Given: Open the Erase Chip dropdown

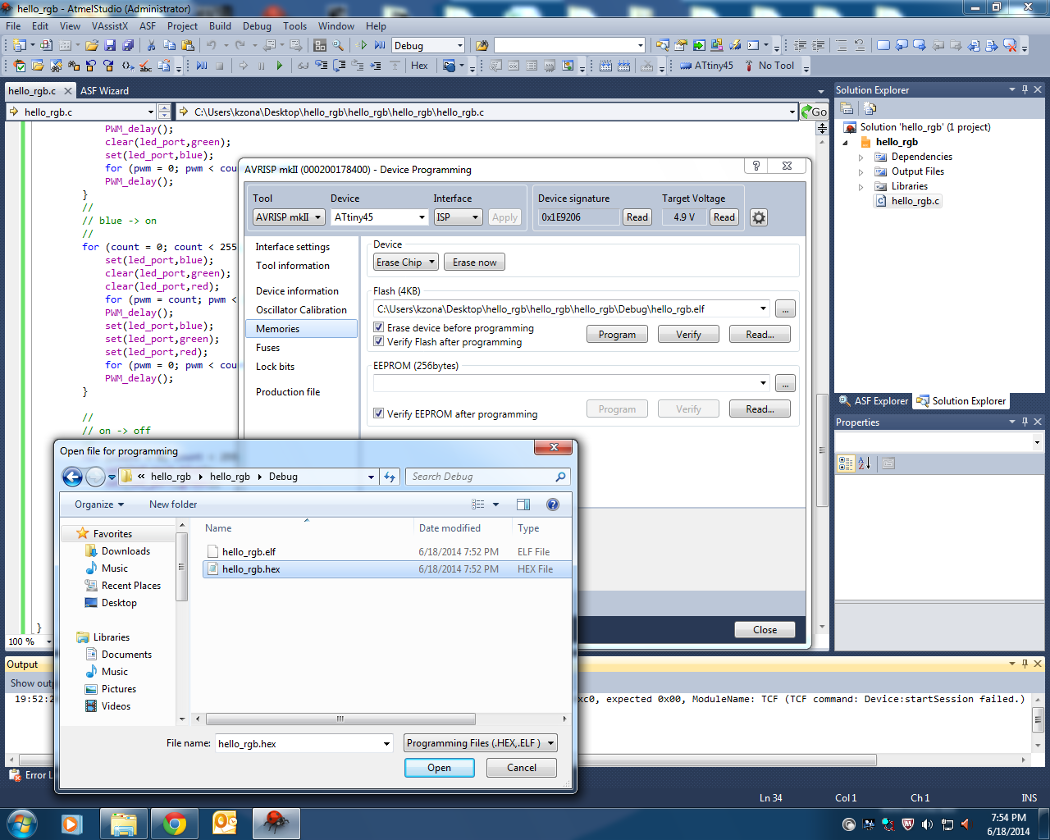Looking at the screenshot, I should (x=406, y=263).
